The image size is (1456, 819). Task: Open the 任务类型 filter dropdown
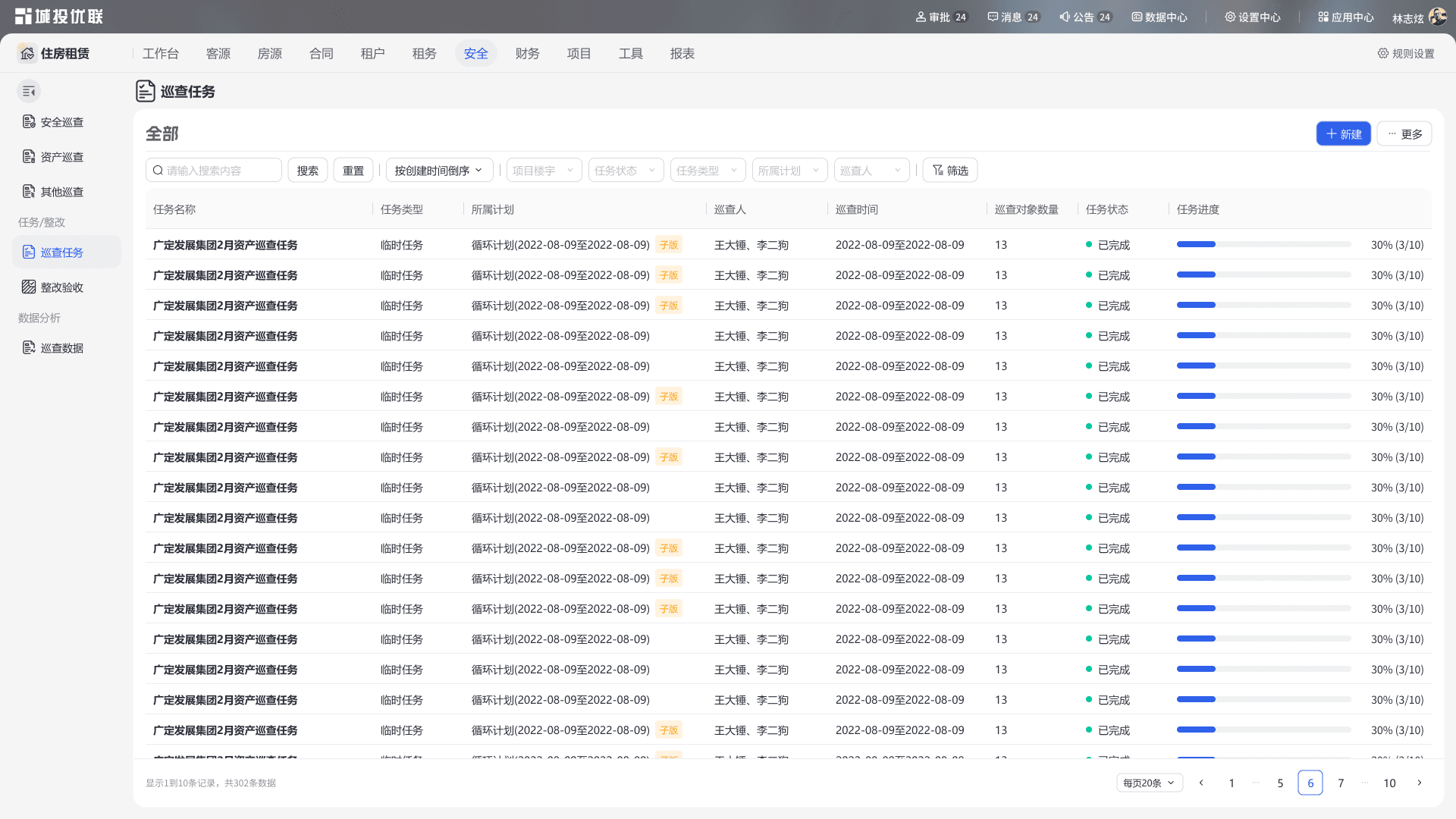[x=708, y=171]
